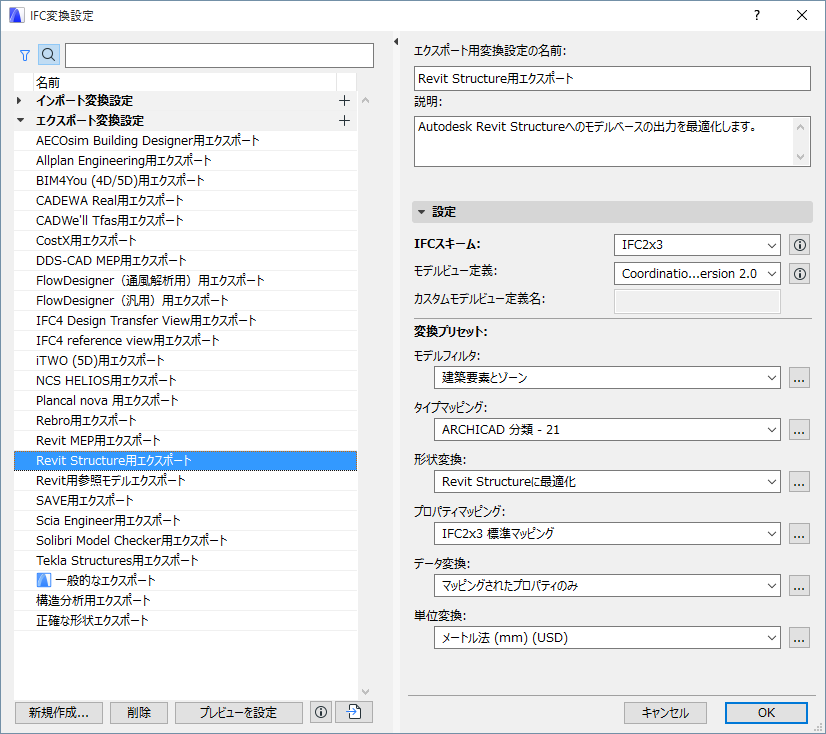Screen dimensions: 826x734
Task: Click import/export translator file icon
Action: coord(354,712)
